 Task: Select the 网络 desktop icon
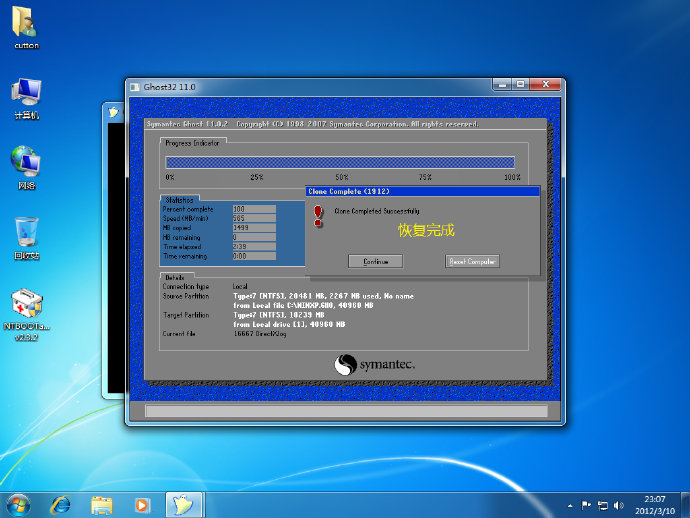(x=26, y=167)
